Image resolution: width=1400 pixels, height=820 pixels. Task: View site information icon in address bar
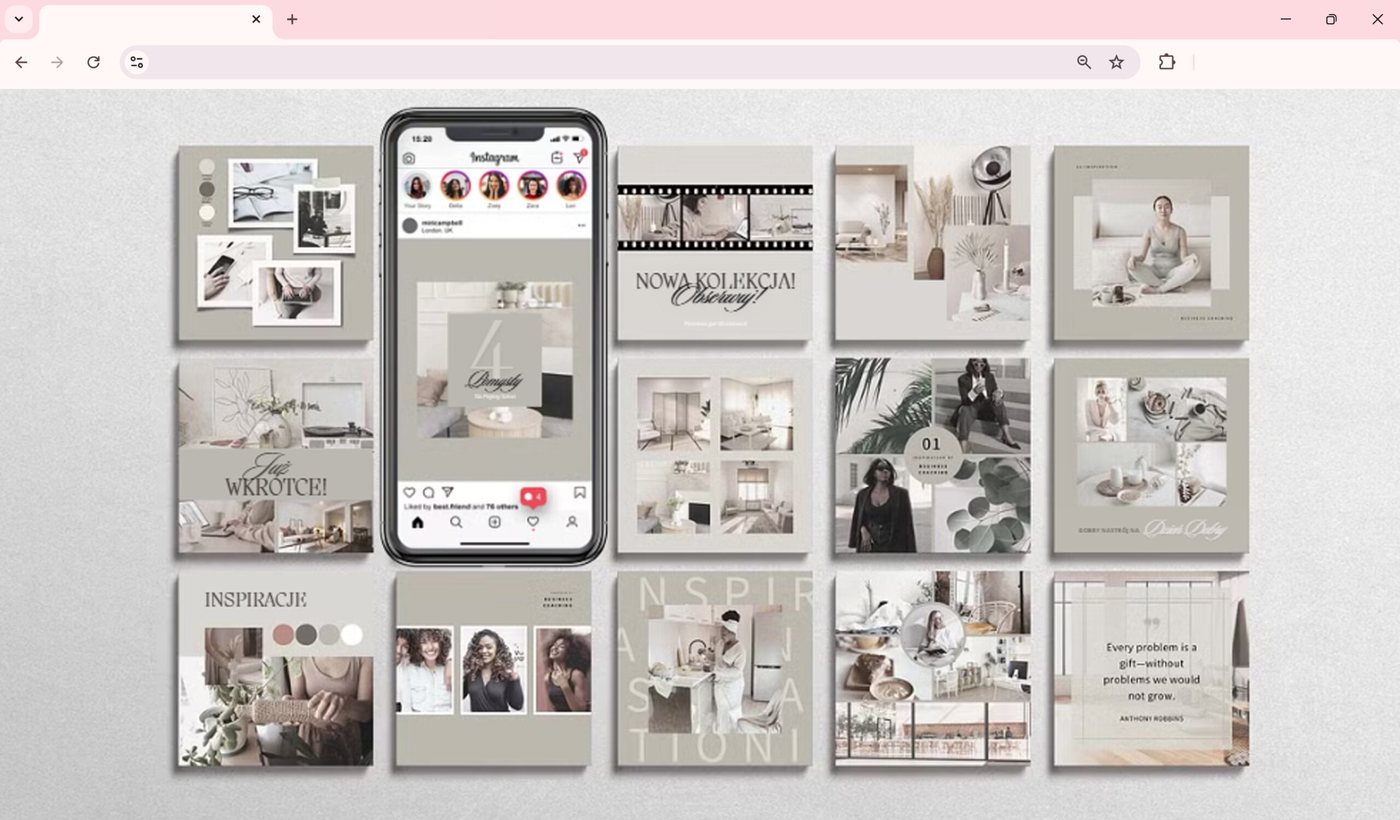(x=137, y=62)
